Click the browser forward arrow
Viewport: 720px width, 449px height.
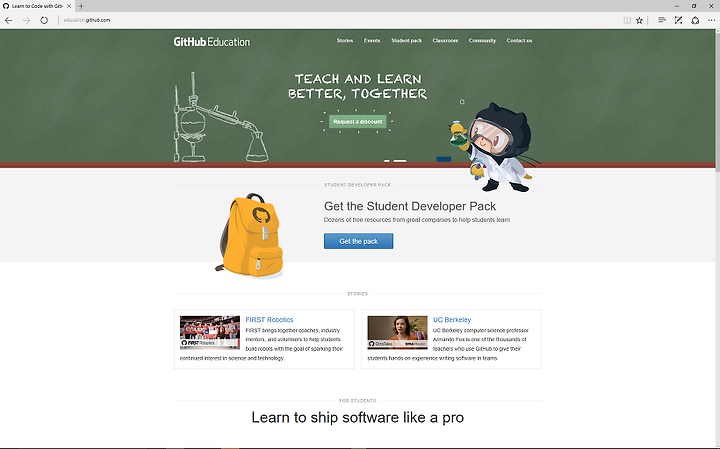point(26,20)
